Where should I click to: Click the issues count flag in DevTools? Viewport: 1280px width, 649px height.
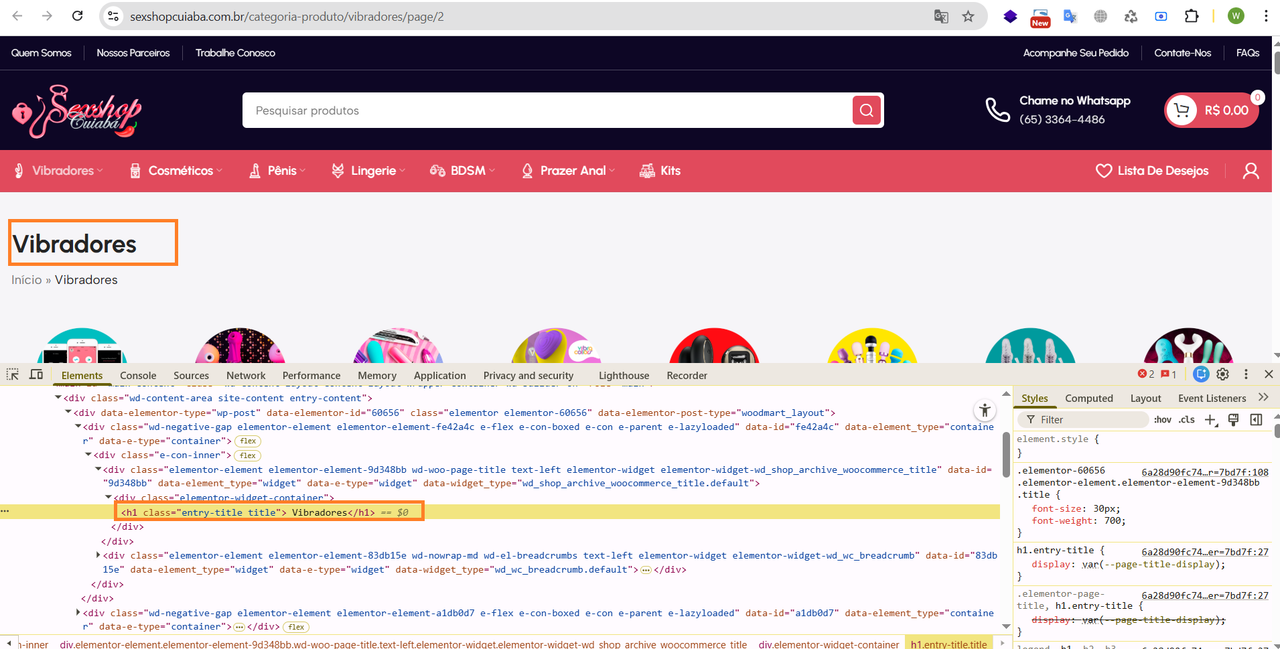tap(1168, 374)
